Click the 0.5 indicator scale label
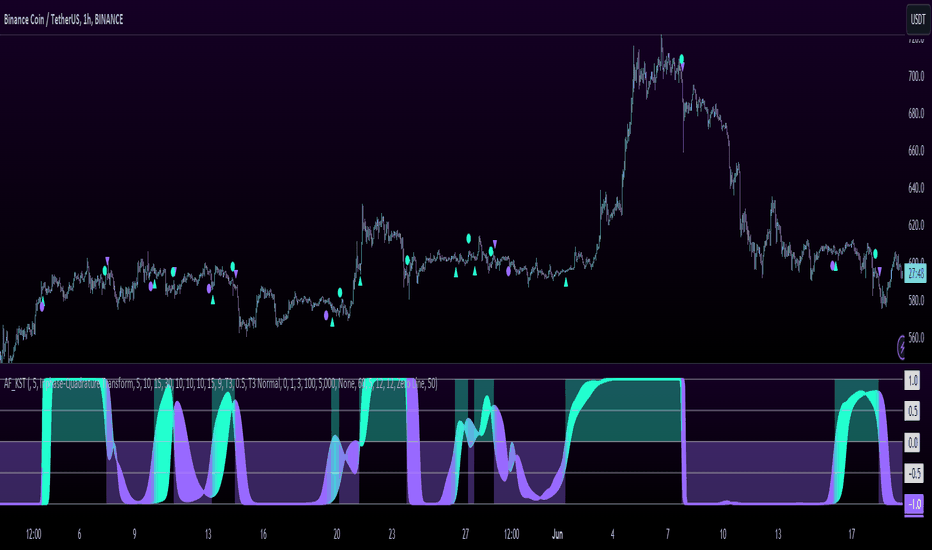Viewport: 932px width, 550px height. point(912,411)
